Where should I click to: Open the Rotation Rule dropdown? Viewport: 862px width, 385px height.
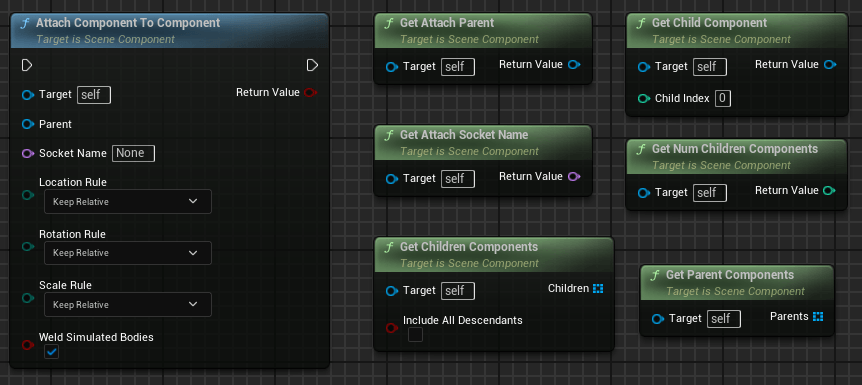(128, 253)
